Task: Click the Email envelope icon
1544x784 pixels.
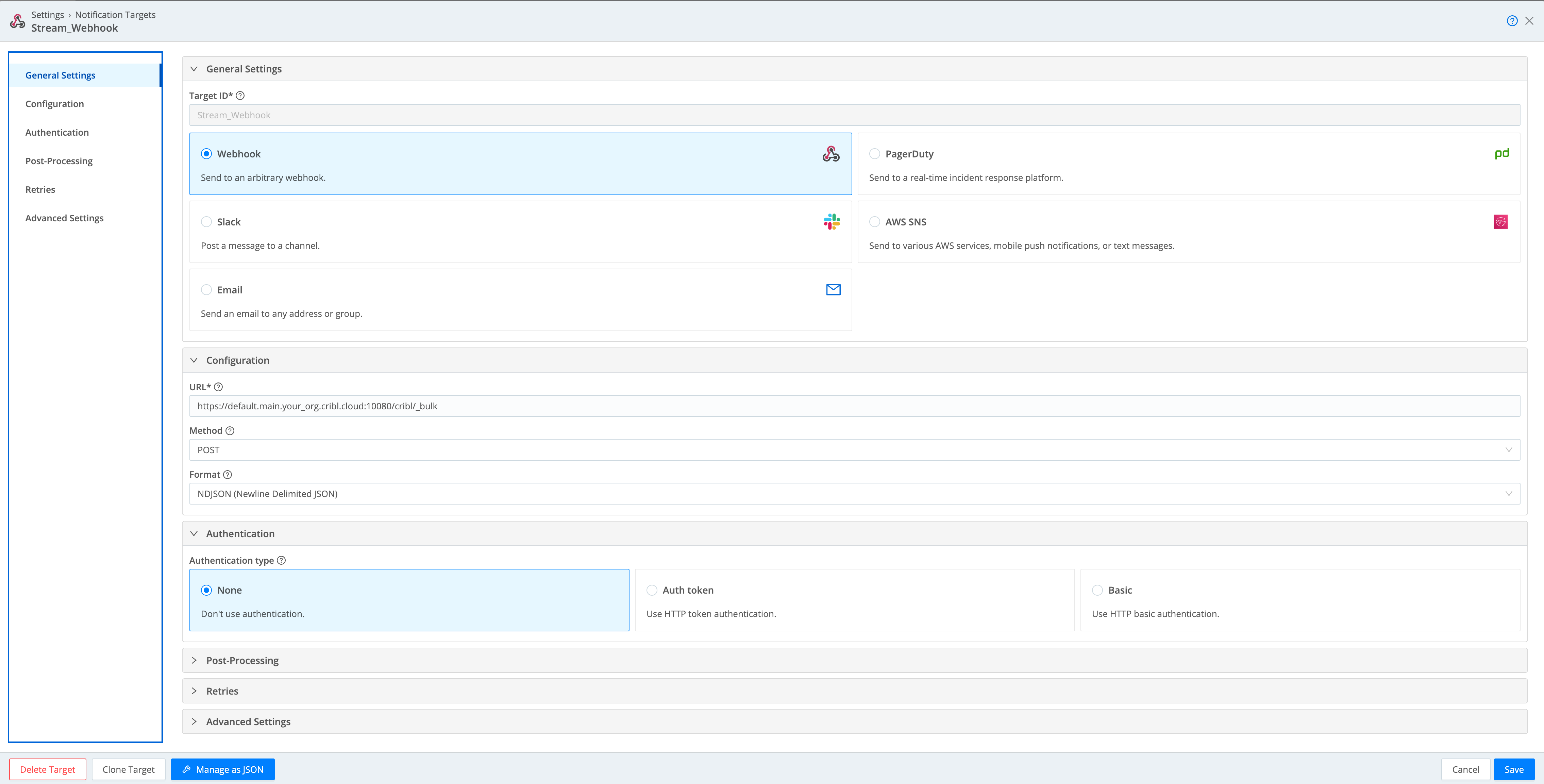Action: [x=833, y=290]
